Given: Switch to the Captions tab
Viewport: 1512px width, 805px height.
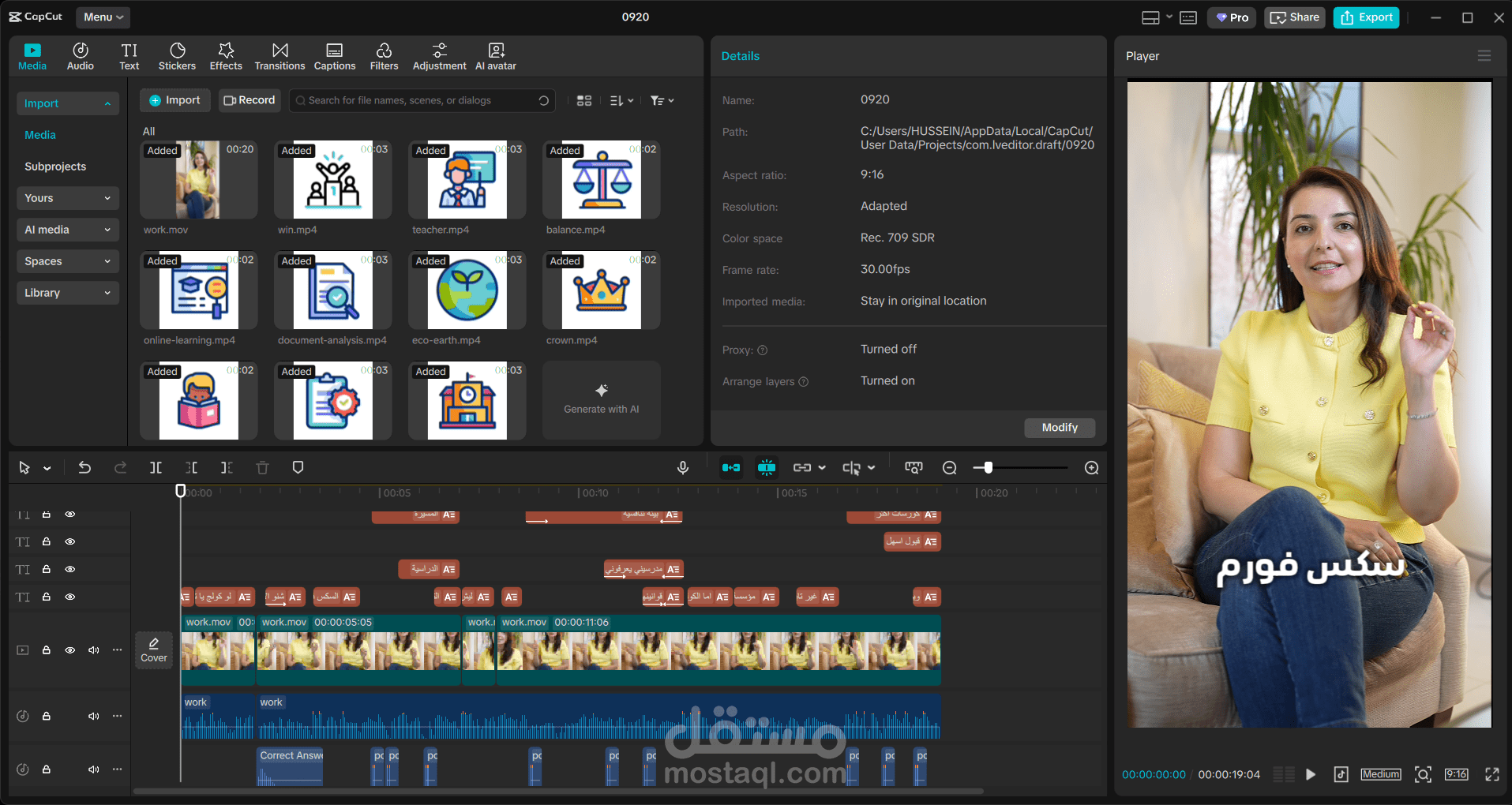Looking at the screenshot, I should (335, 56).
